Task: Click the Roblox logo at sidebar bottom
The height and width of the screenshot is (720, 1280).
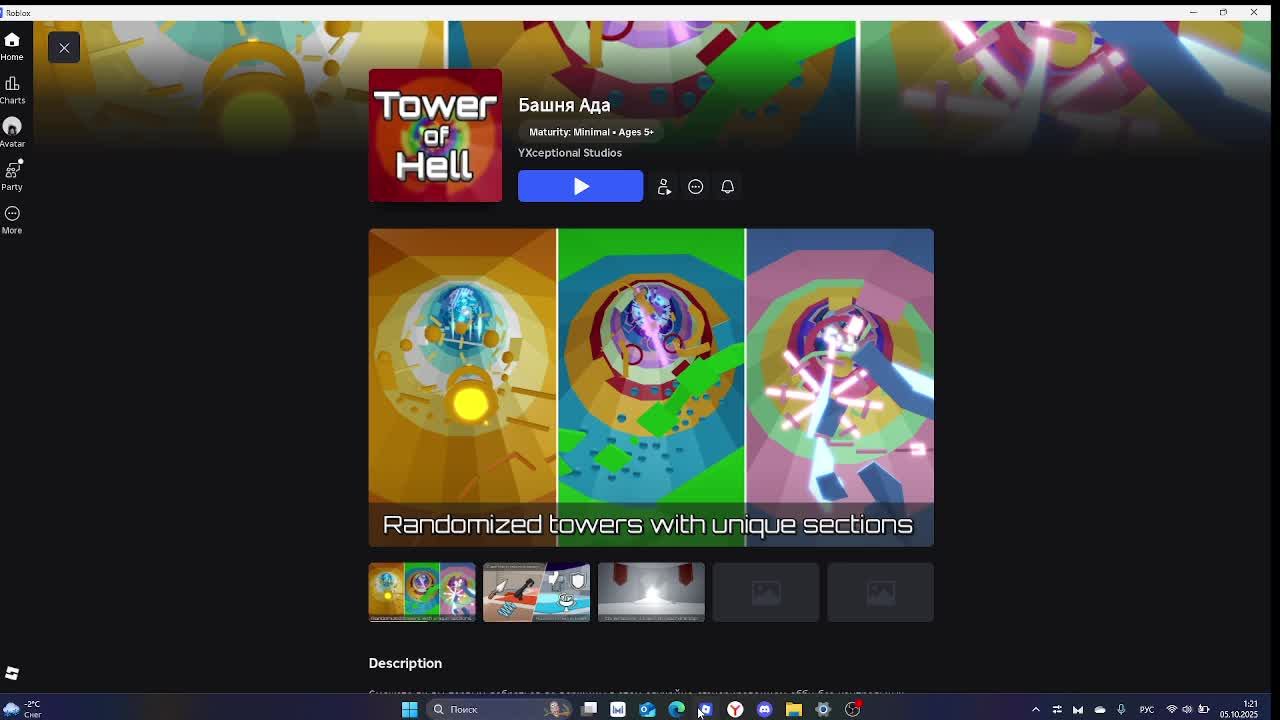Action: 12,673
